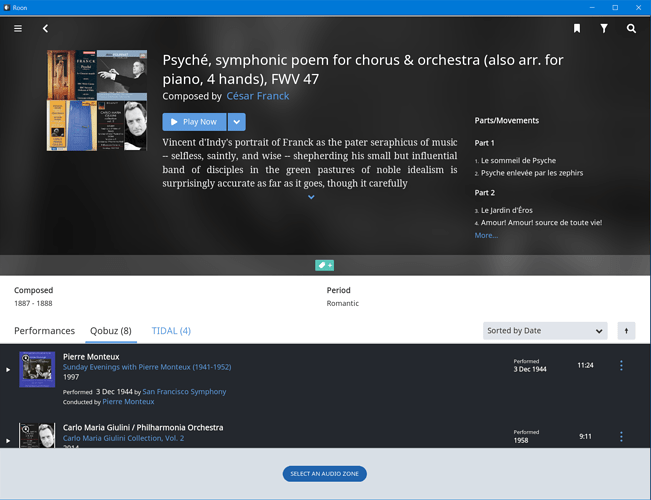Click the Romantic period value

click(x=343, y=303)
